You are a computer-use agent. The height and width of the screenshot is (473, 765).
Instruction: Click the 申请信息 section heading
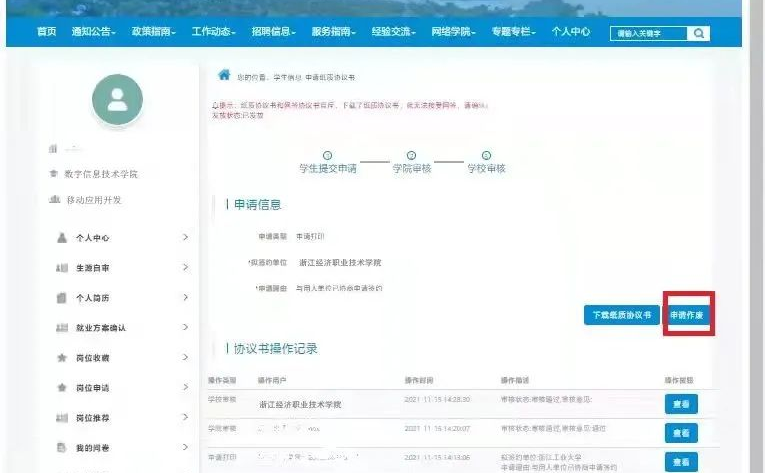[258, 205]
